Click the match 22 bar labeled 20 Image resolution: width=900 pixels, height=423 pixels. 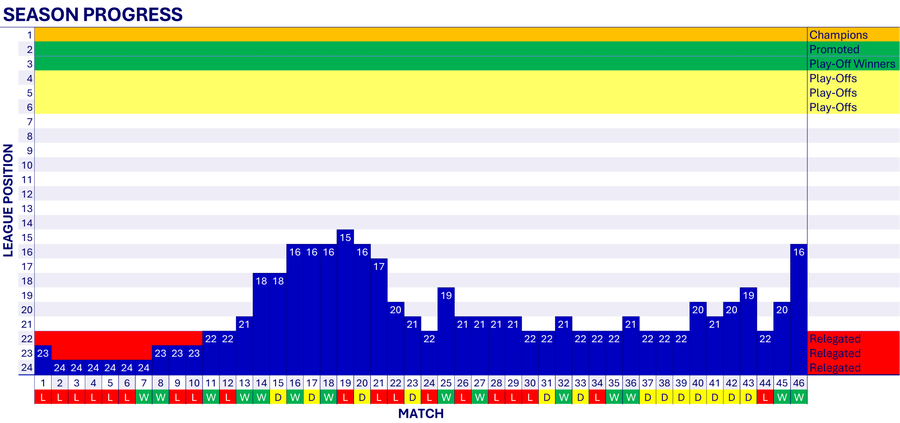[395, 338]
